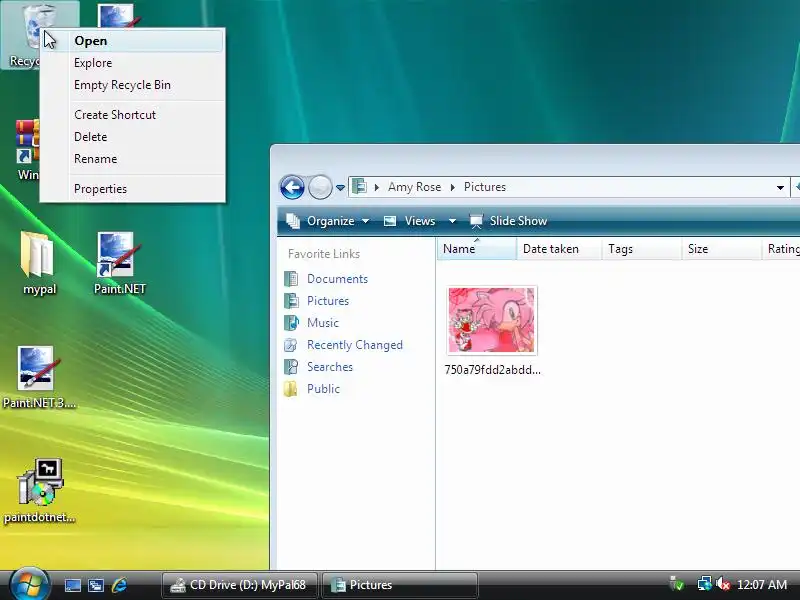Sort by the Name column header
The width and height of the screenshot is (800, 600).
[x=477, y=249]
